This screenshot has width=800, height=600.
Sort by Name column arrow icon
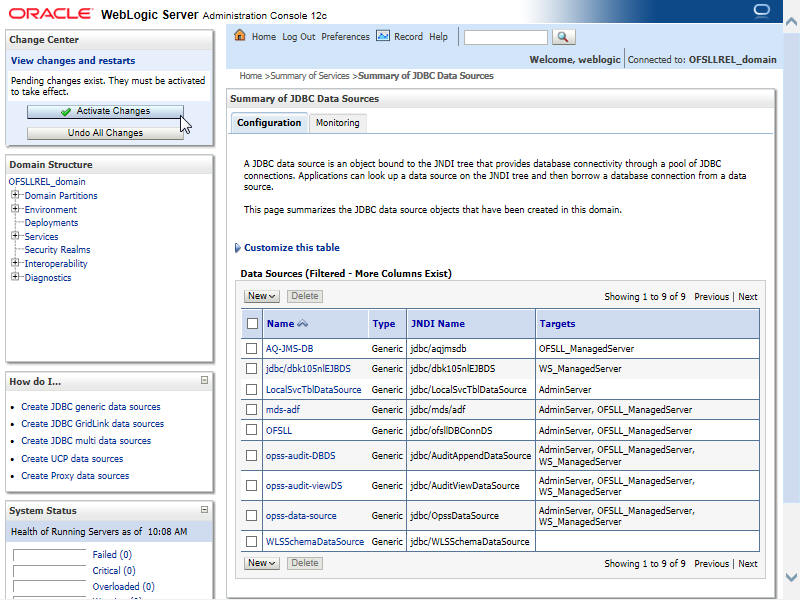[303, 323]
